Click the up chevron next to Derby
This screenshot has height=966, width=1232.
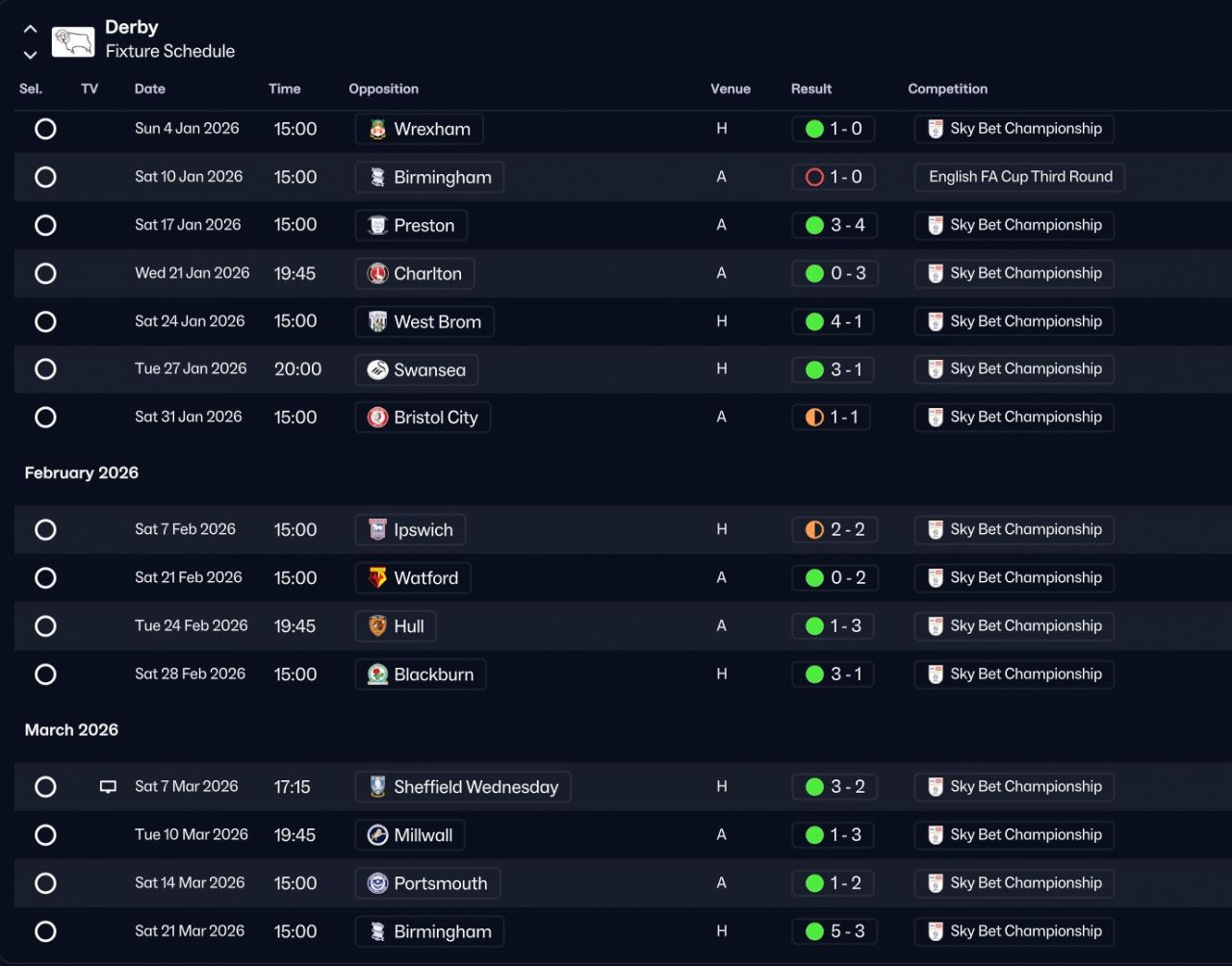30,29
